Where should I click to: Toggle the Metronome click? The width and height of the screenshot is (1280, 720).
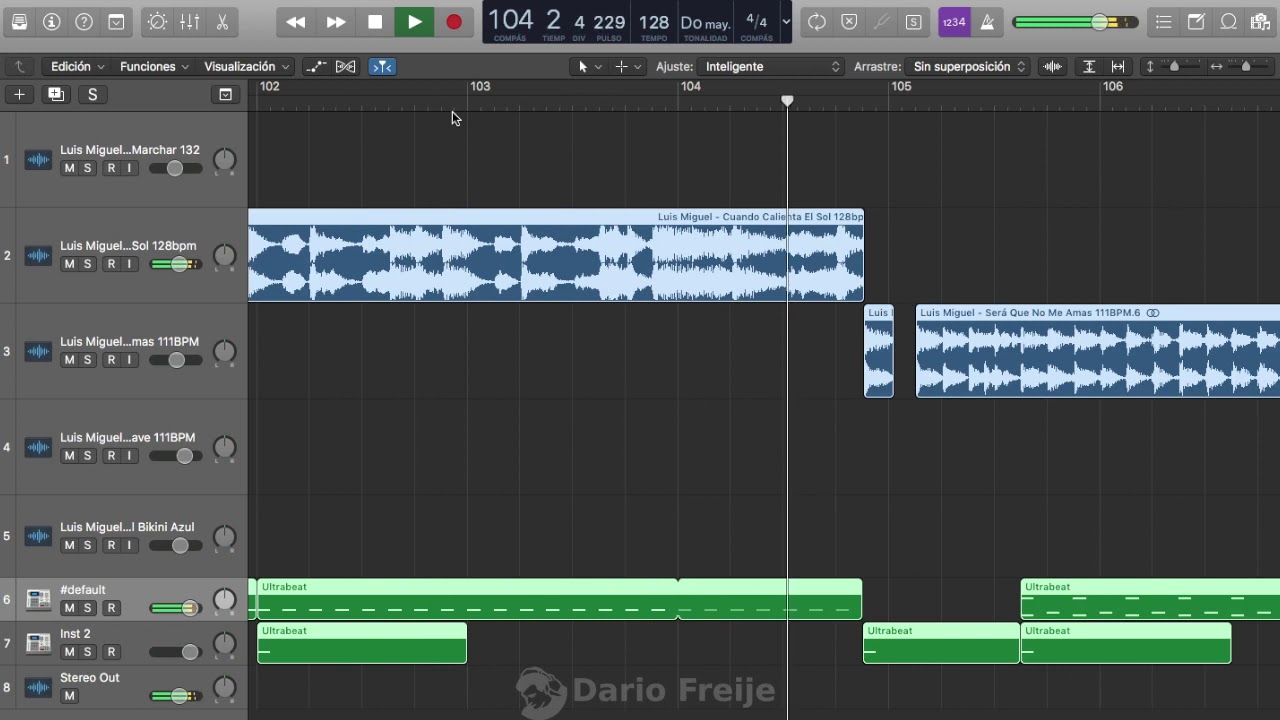coord(986,22)
